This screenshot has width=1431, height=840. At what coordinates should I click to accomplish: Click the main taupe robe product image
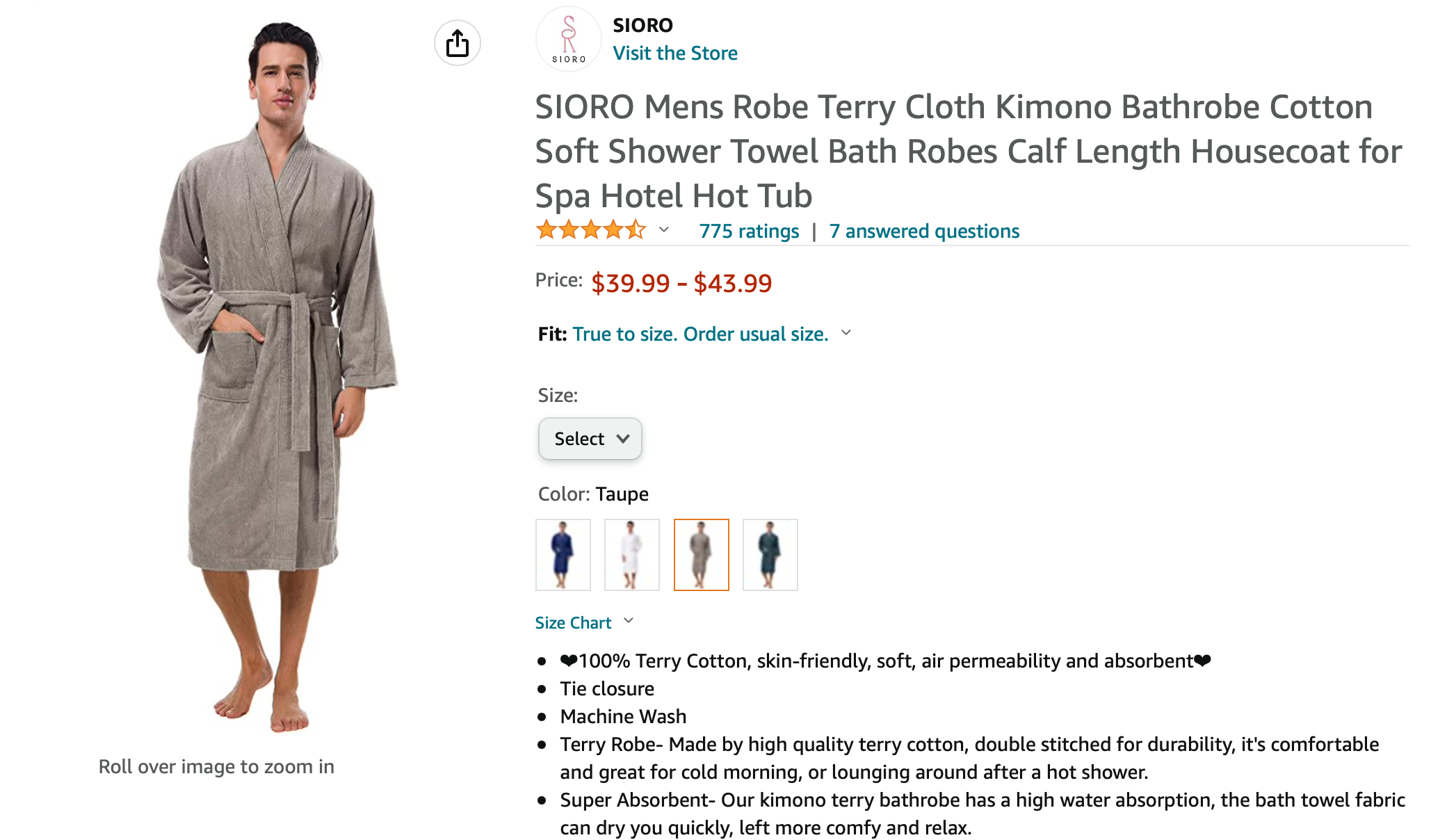click(277, 375)
